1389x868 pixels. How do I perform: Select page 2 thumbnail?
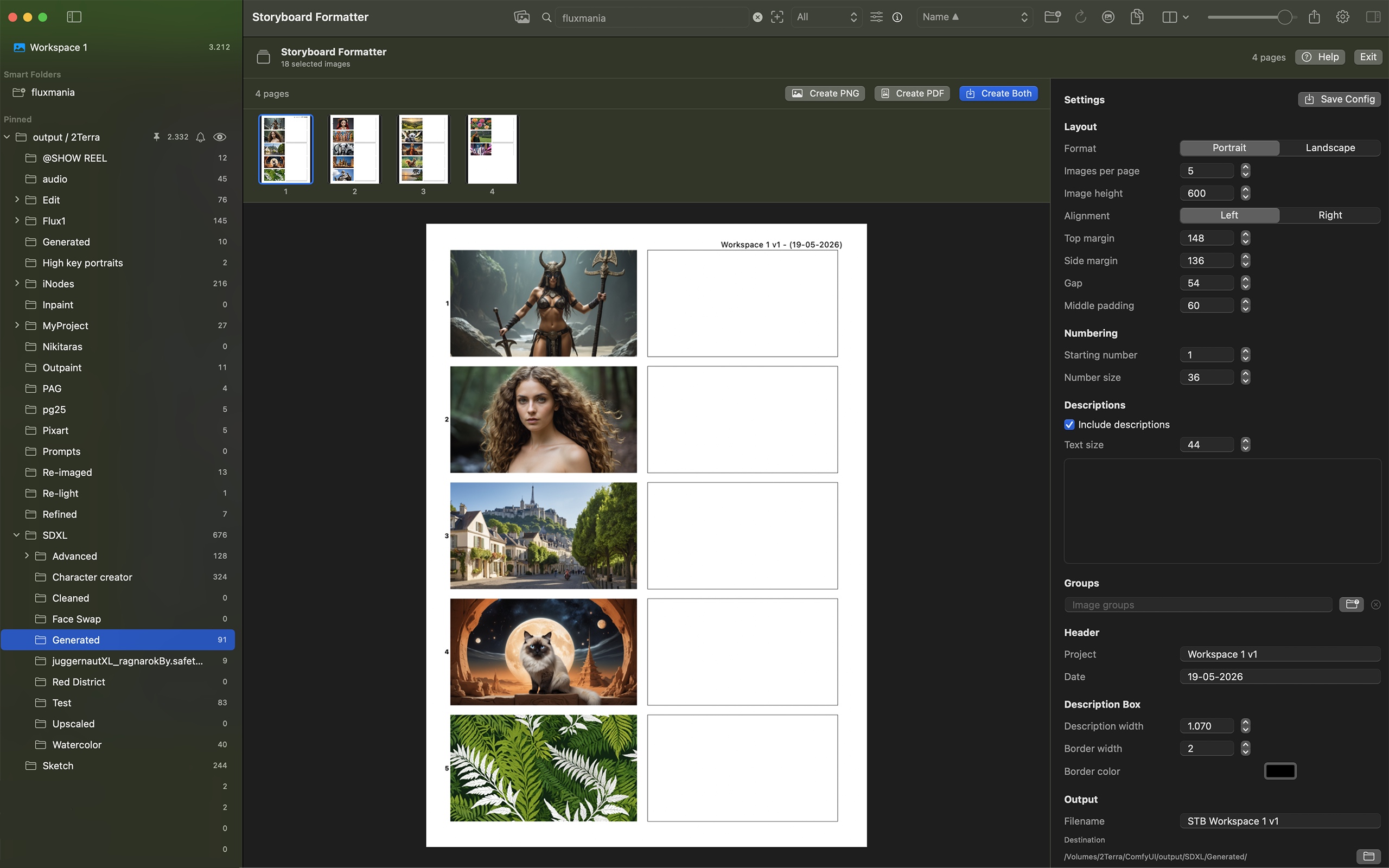(x=354, y=149)
